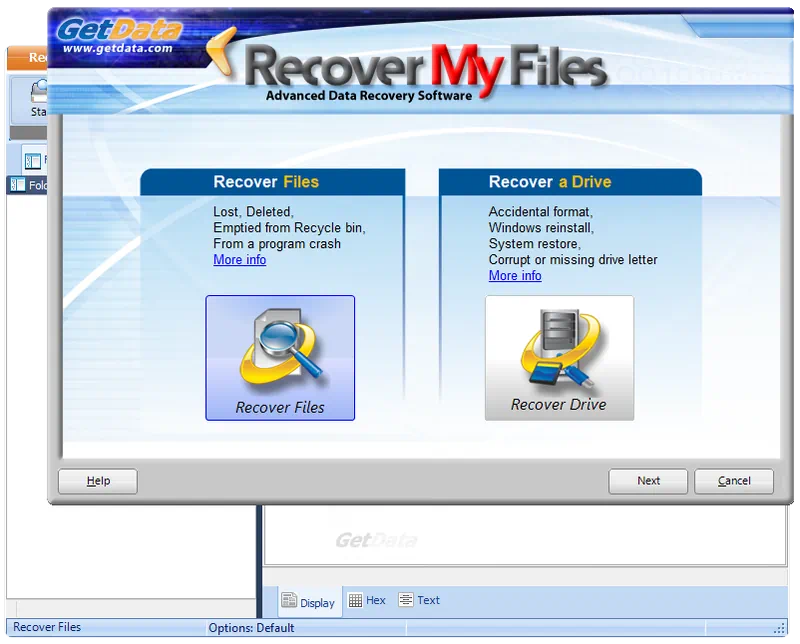The image size is (800, 644).
Task: Click 'Options: Default' in status bar
Action: click(251, 628)
